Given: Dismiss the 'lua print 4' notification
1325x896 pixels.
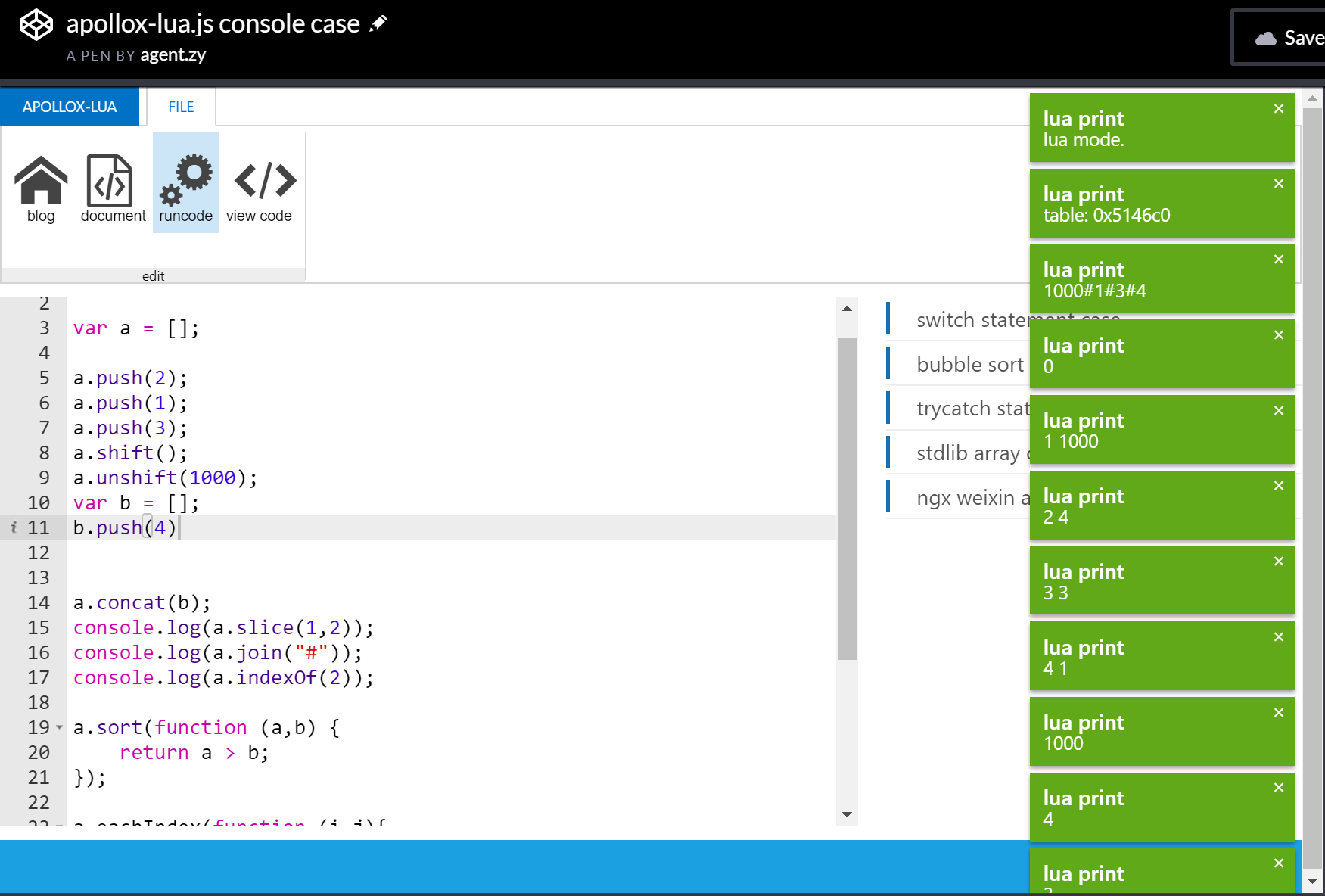Looking at the screenshot, I should tap(1279, 788).
